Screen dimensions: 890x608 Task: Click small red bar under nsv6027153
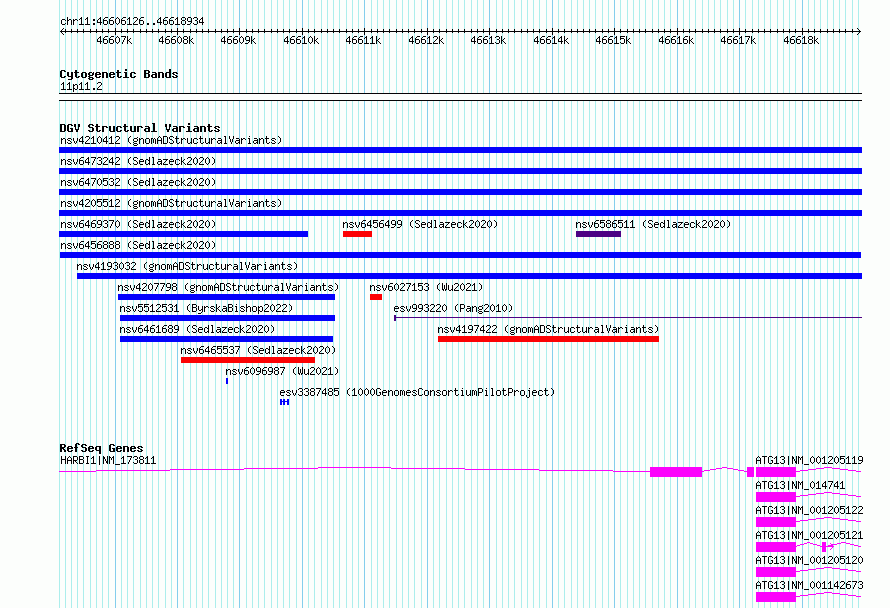(376, 297)
